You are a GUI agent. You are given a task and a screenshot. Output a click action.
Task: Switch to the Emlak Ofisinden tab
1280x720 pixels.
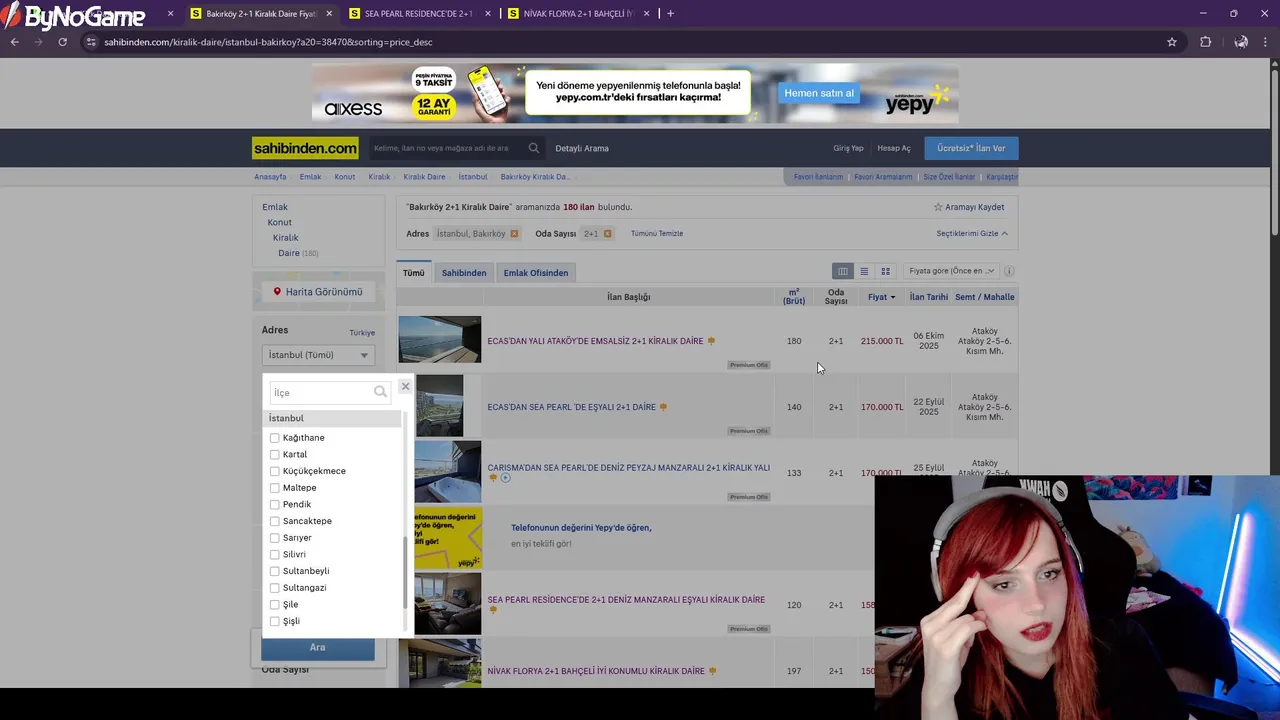(536, 273)
